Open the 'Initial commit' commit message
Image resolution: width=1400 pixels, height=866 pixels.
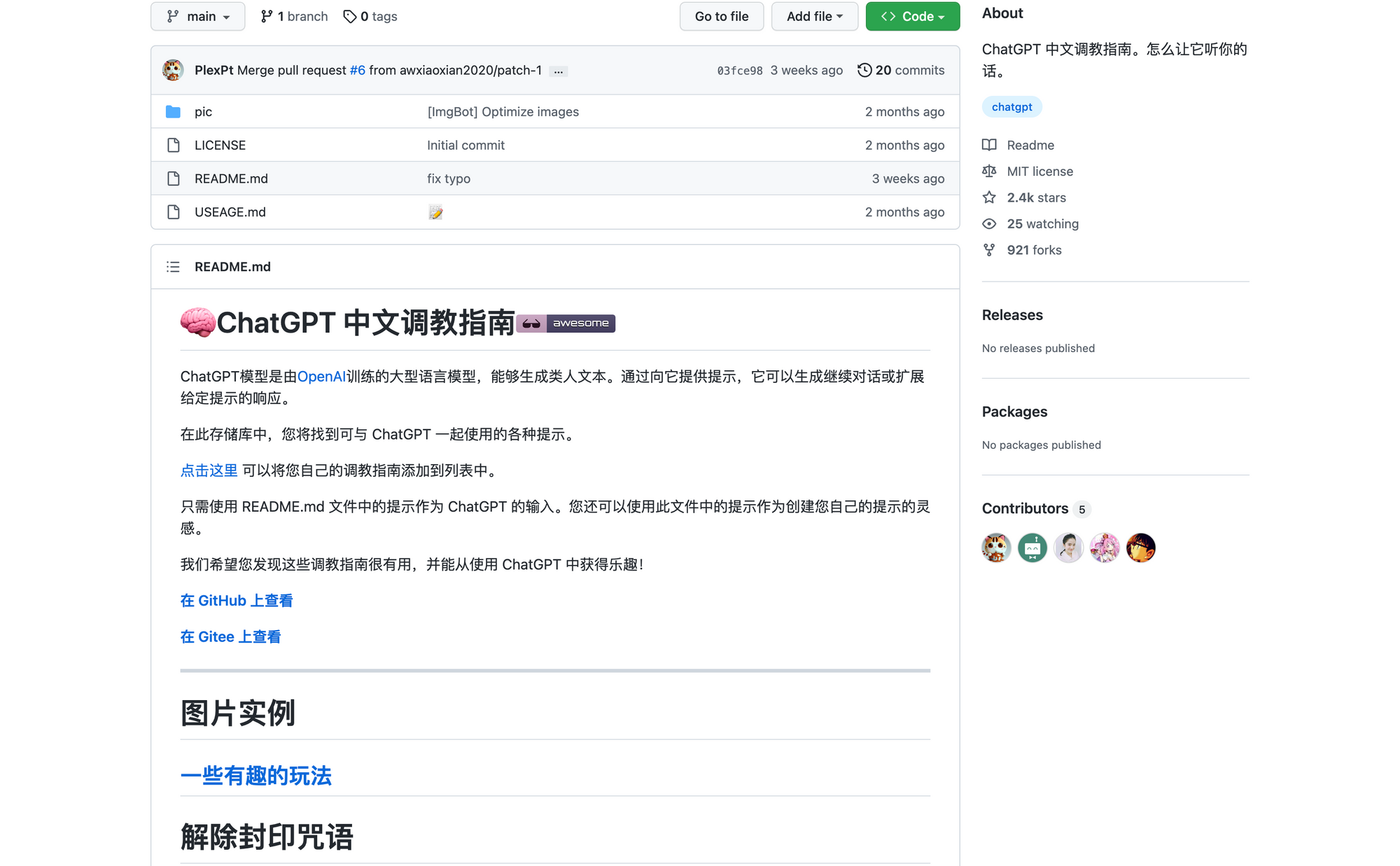click(465, 145)
